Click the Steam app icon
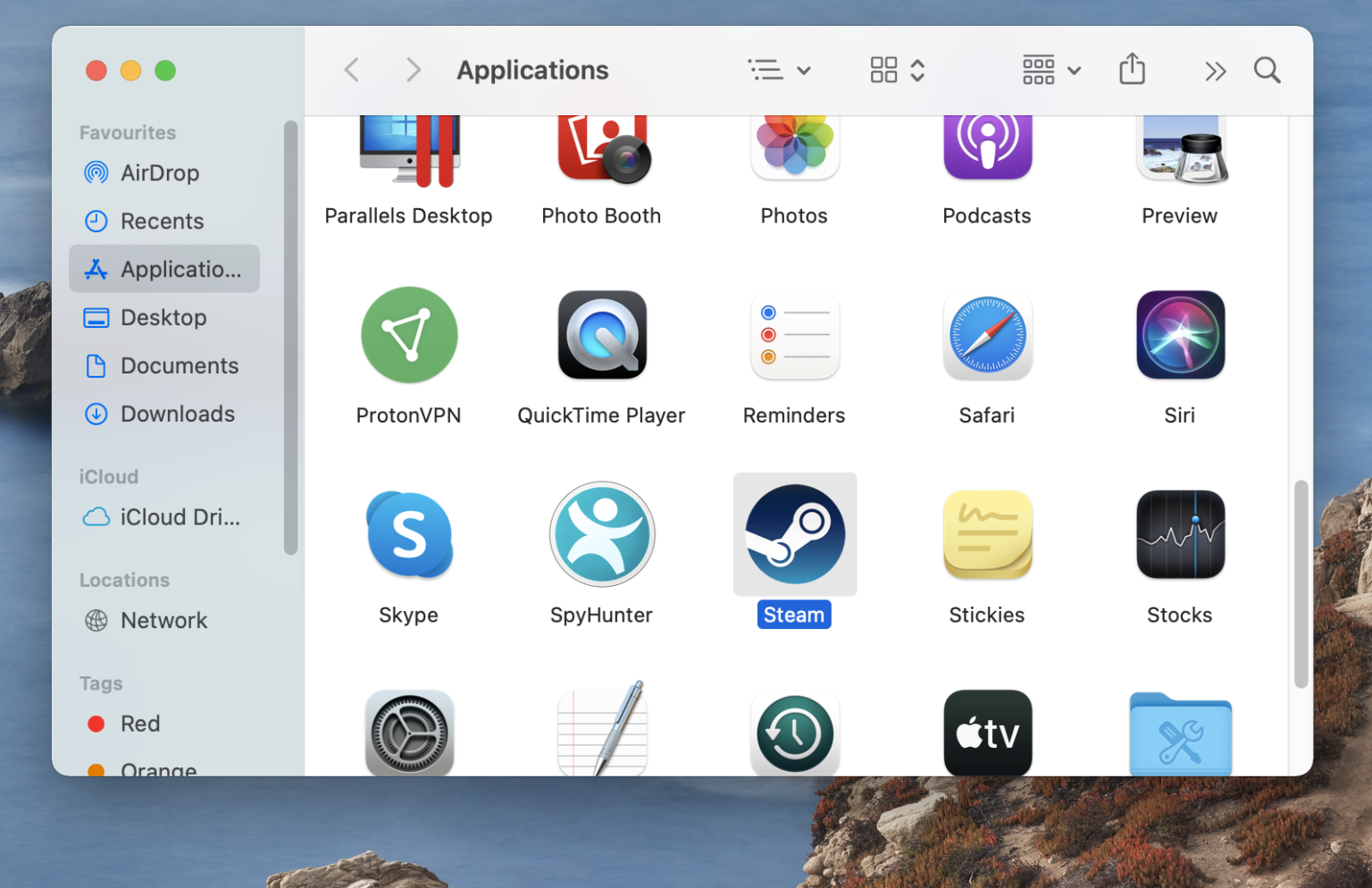This screenshot has height=888, width=1372. click(x=795, y=534)
